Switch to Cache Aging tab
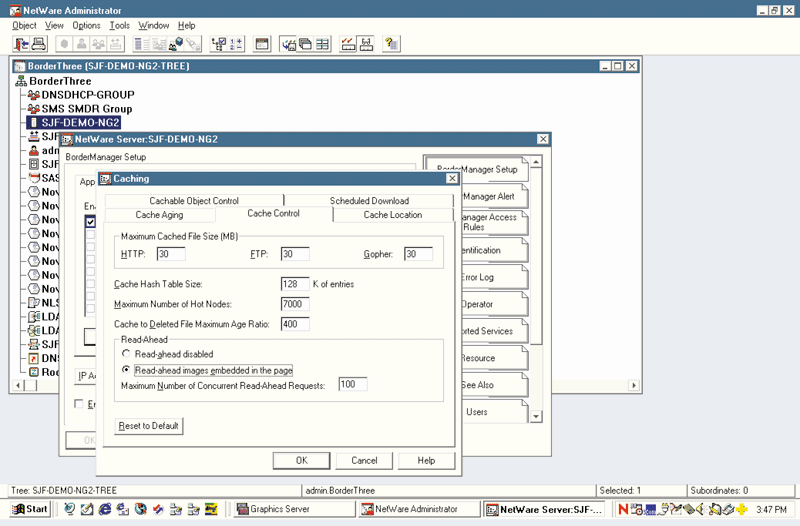 (159, 215)
